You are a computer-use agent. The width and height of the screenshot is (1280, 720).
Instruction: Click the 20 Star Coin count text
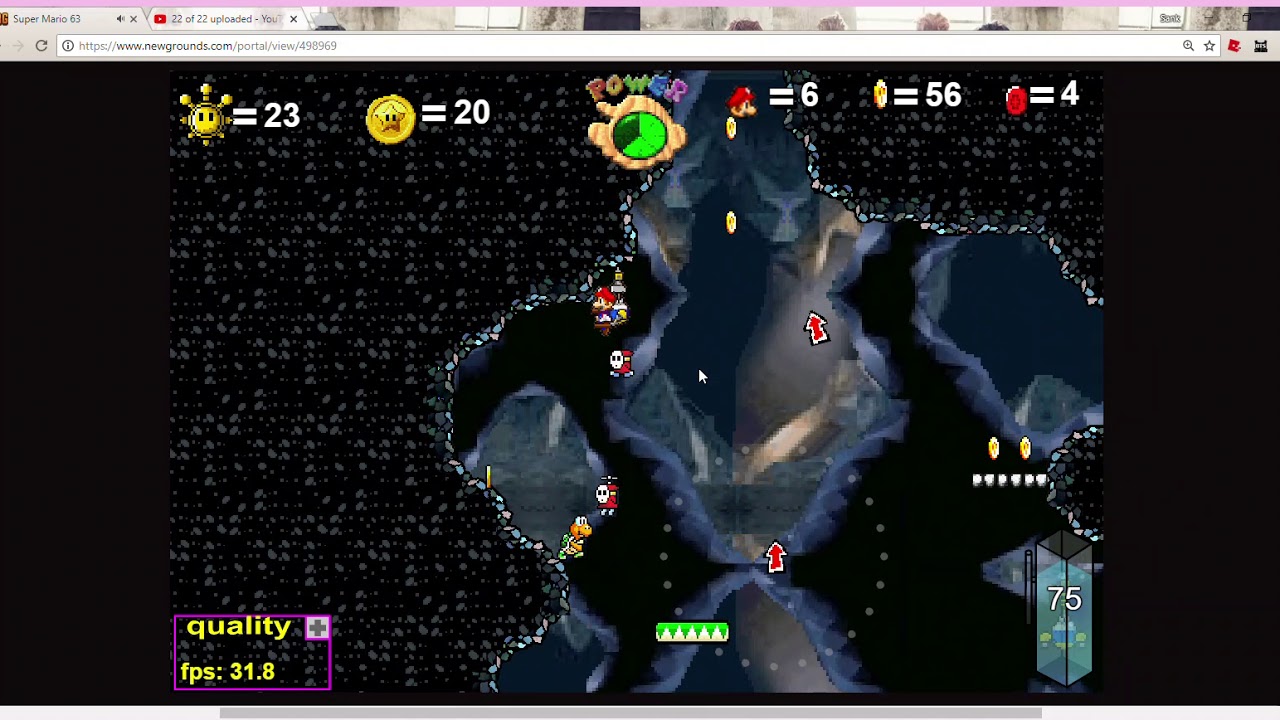pyautogui.click(x=471, y=112)
